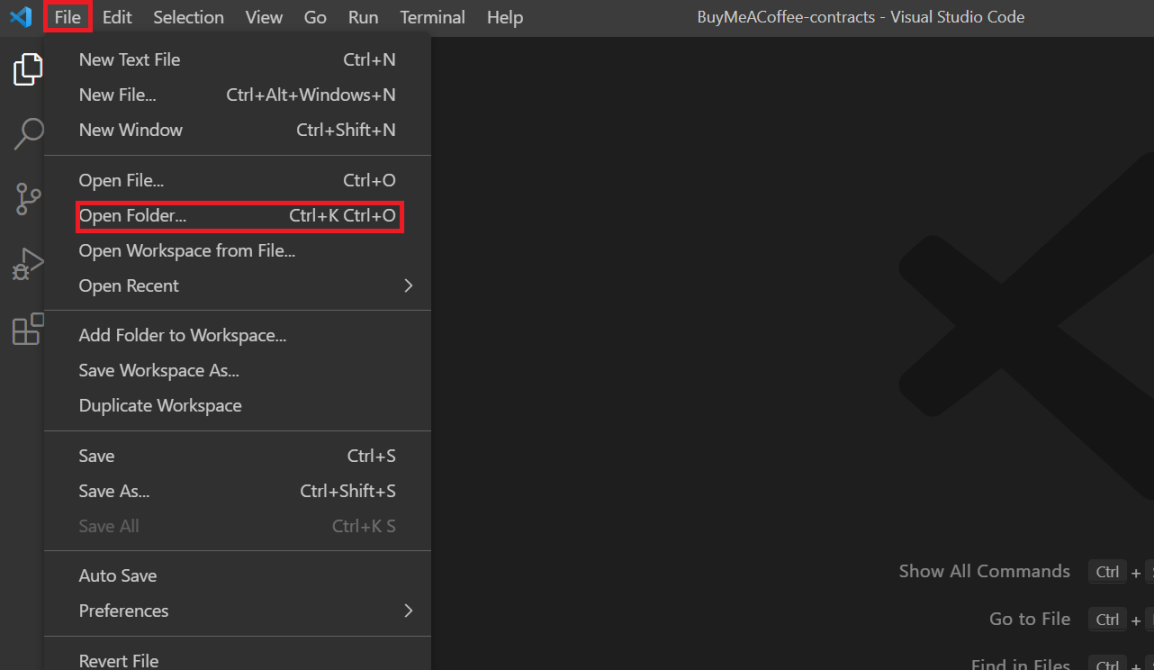
Task: Open the Extensions view icon
Action: point(27,329)
